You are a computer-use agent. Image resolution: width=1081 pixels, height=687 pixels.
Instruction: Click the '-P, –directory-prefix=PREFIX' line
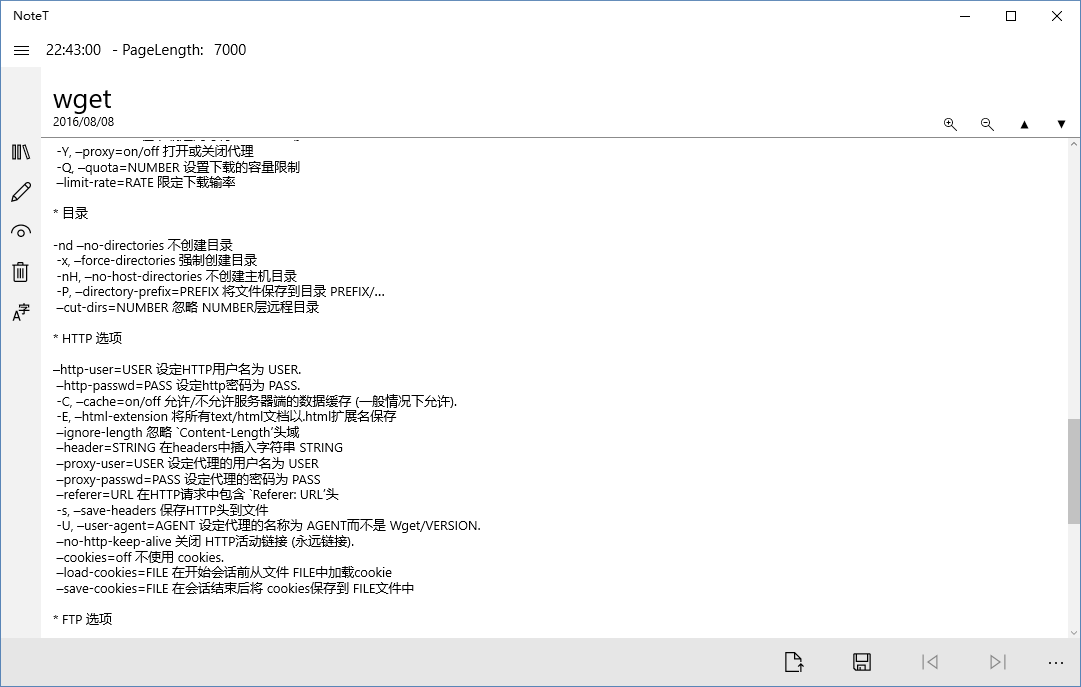(x=221, y=292)
